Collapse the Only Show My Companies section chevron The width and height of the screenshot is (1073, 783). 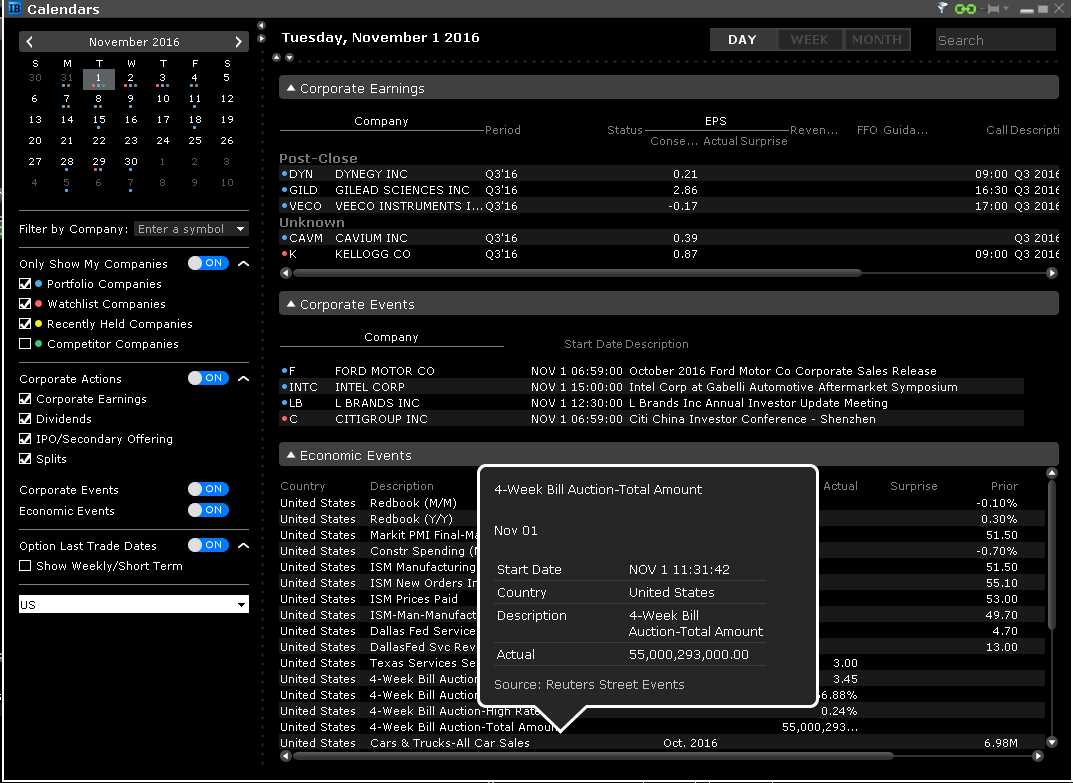coord(243,264)
